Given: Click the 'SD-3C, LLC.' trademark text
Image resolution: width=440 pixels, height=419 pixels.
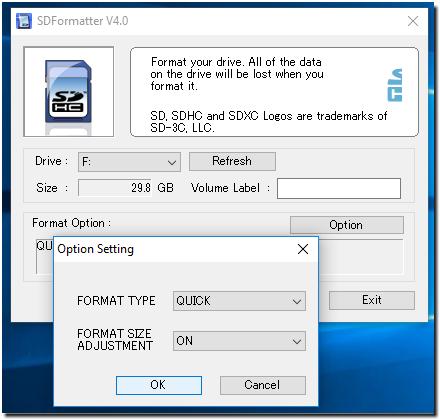Looking at the screenshot, I should coord(182,128).
